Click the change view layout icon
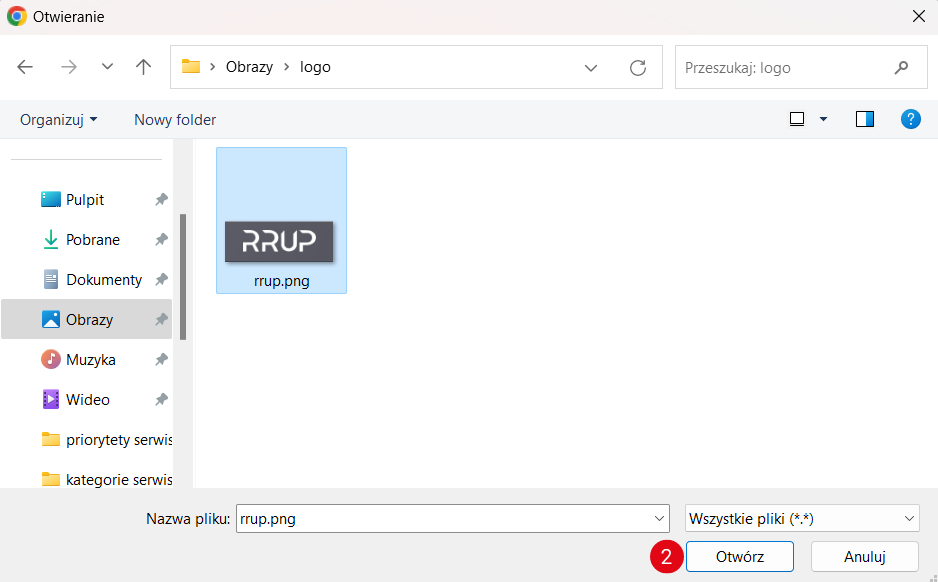 click(x=797, y=119)
